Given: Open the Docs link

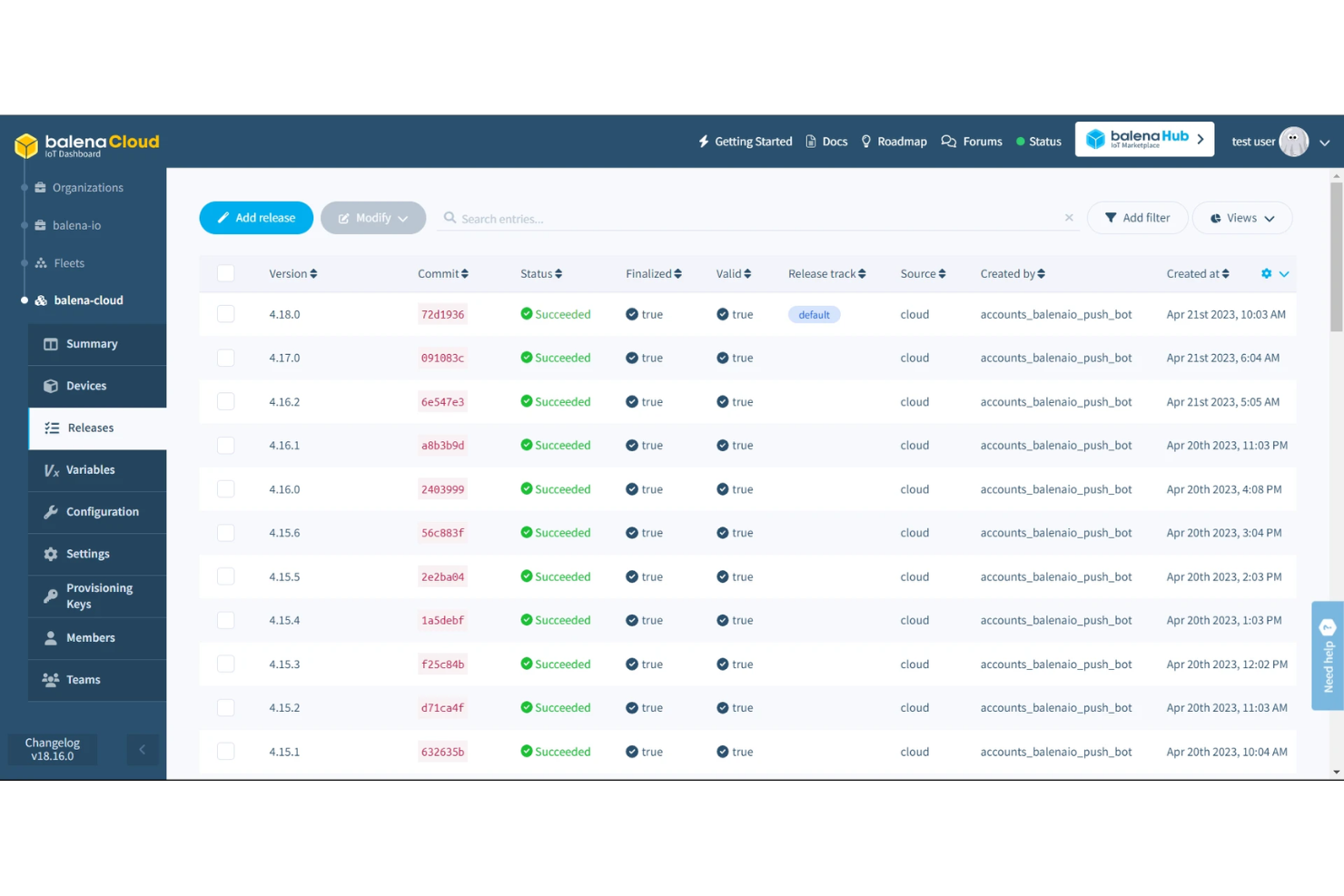Looking at the screenshot, I should coord(826,141).
